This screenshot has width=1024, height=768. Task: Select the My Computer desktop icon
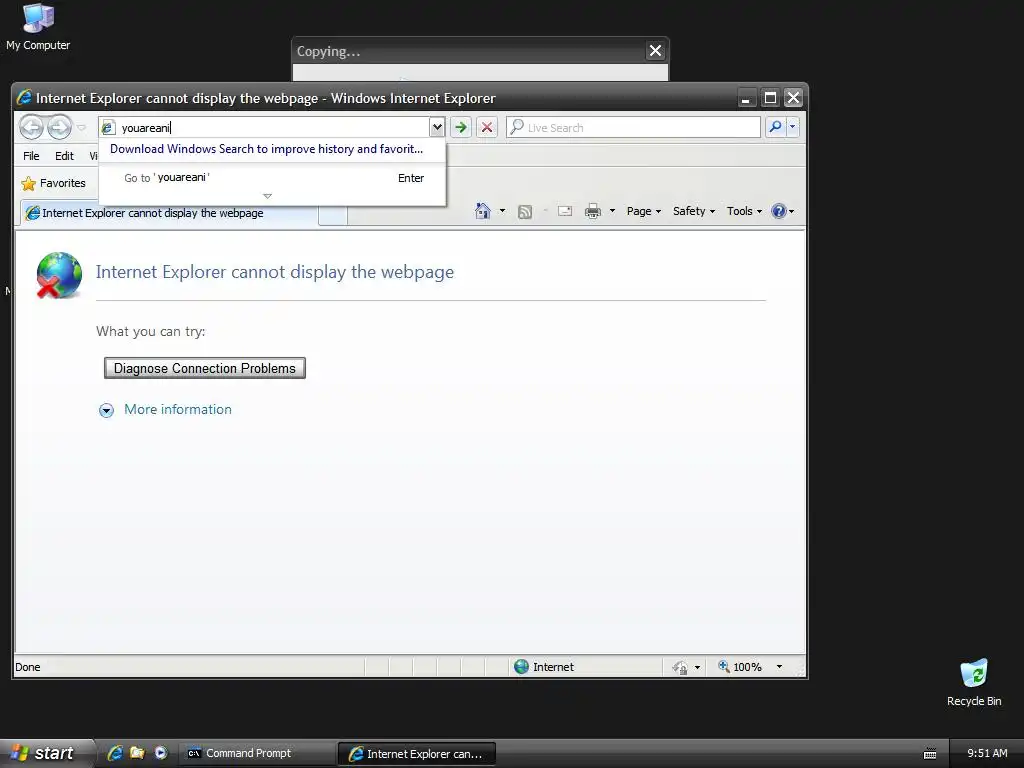tap(38, 27)
